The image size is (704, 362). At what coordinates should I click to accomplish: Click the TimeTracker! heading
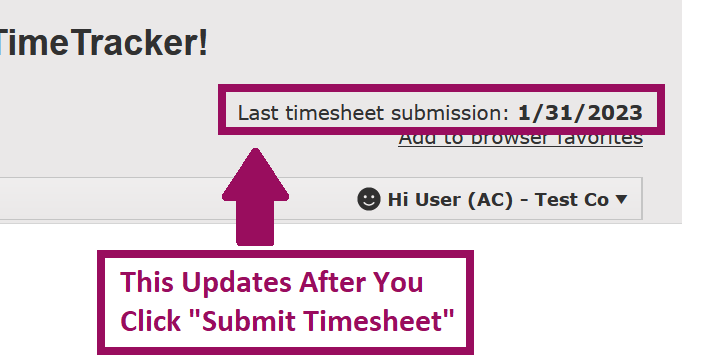[103, 43]
